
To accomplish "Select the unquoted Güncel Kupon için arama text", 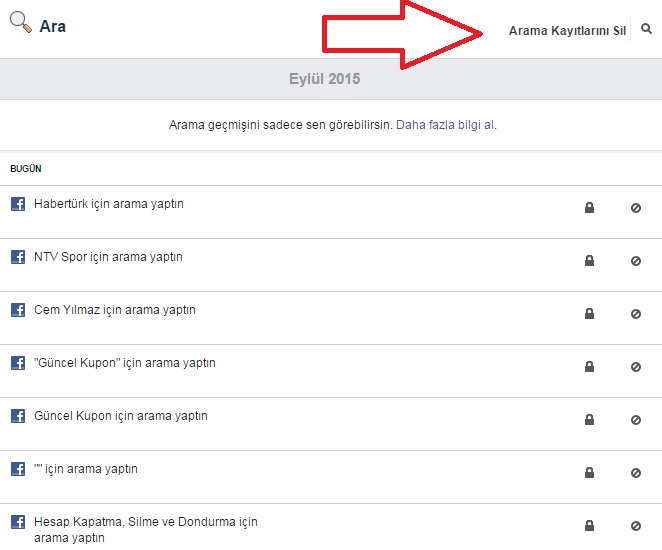I will pos(121,416).
